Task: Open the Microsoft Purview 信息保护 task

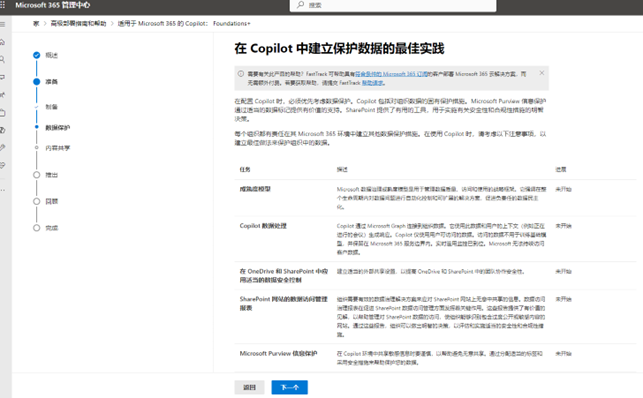Action: pos(278,353)
